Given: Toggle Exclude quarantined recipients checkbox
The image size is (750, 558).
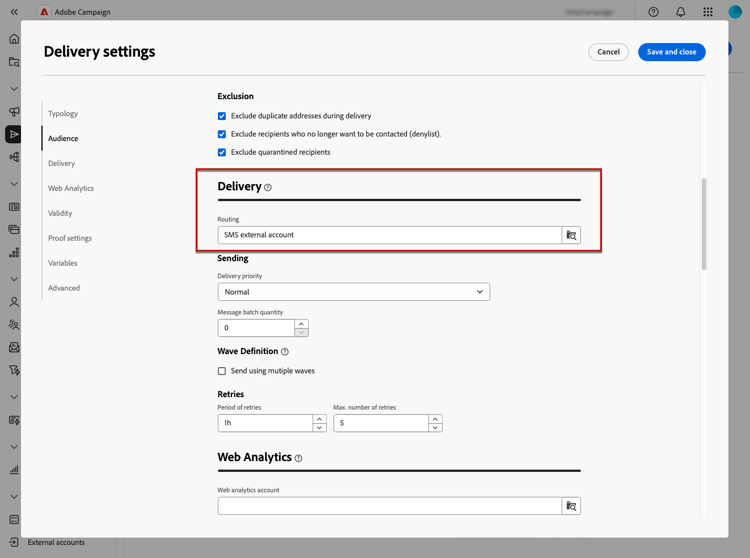Looking at the screenshot, I should tap(222, 152).
